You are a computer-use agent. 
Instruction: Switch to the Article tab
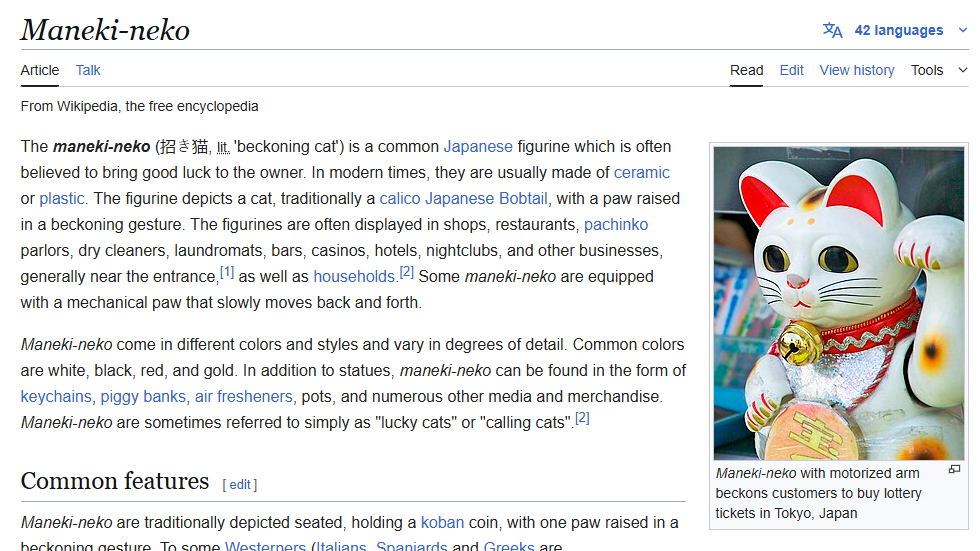click(39, 70)
